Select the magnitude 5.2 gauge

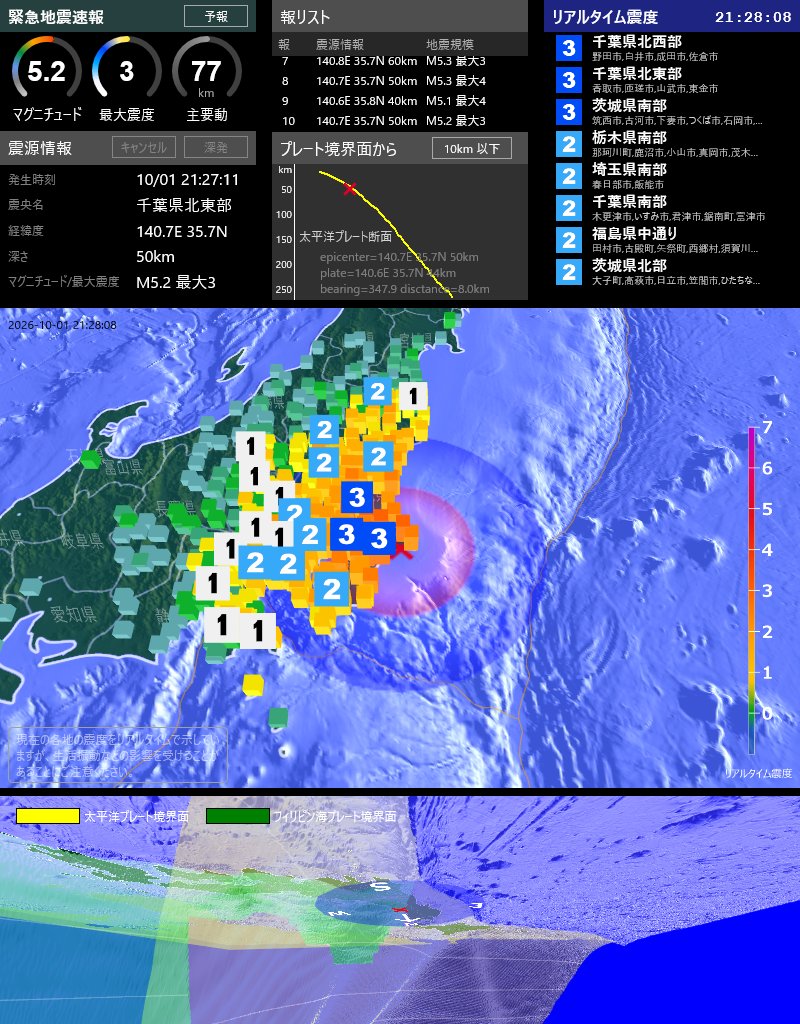46,71
